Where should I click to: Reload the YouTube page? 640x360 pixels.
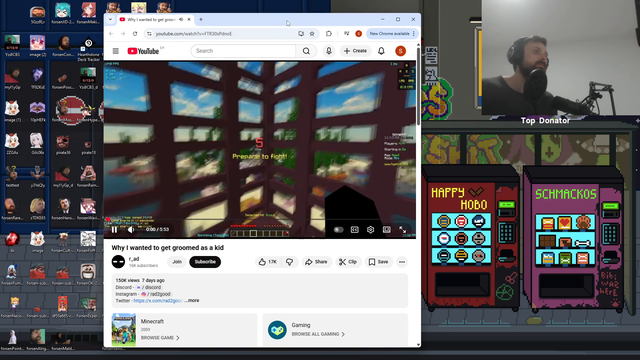(x=135, y=33)
